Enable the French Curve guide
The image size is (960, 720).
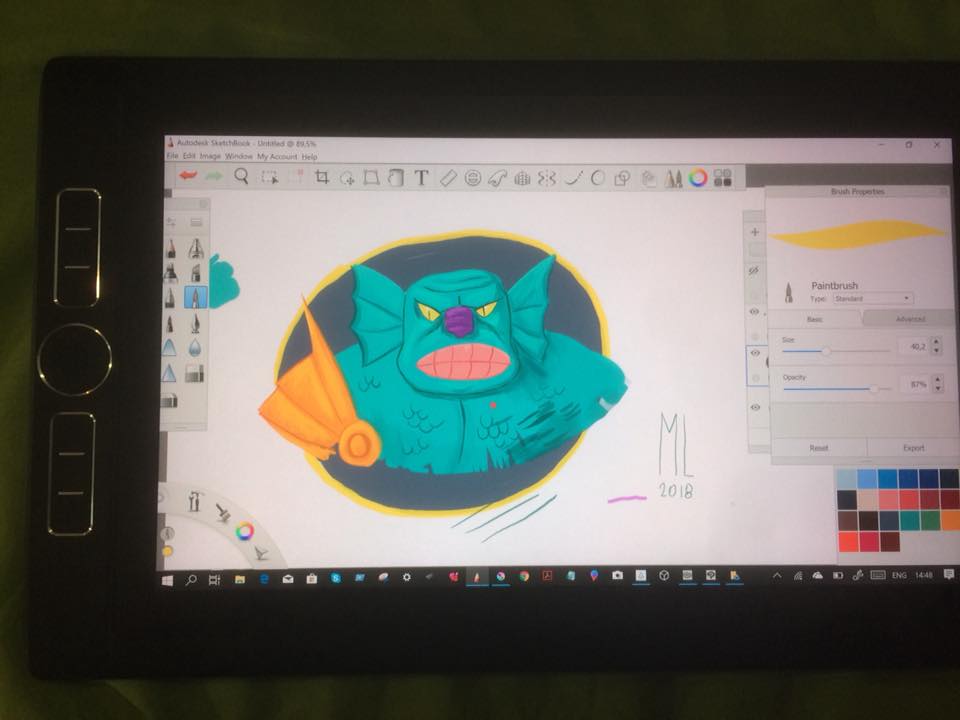(497, 178)
